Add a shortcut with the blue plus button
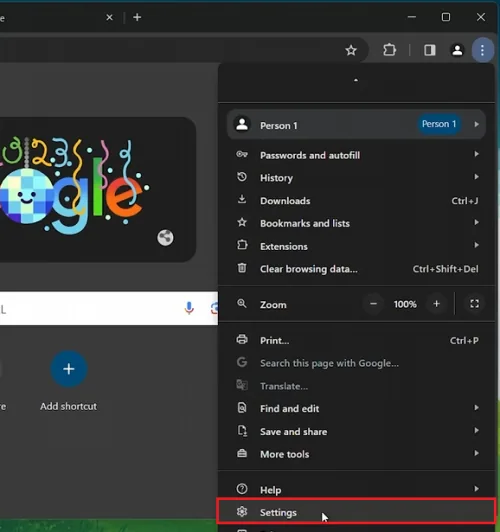 pyautogui.click(x=69, y=369)
